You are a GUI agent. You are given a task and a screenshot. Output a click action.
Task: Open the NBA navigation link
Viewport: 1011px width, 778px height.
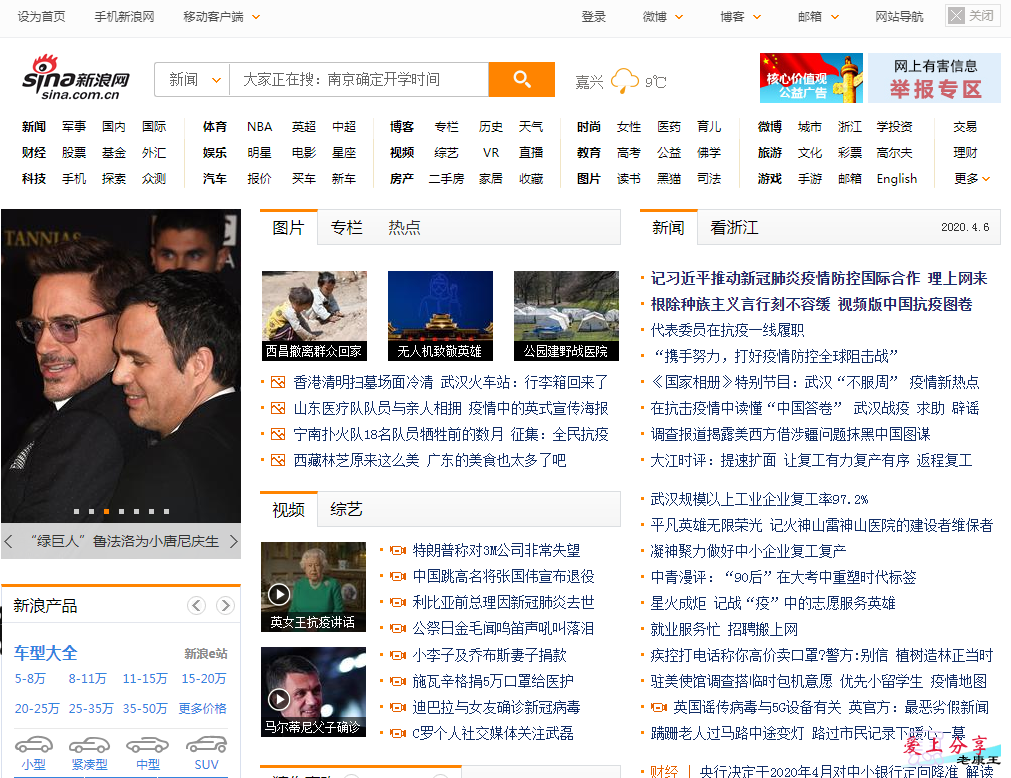pos(259,126)
